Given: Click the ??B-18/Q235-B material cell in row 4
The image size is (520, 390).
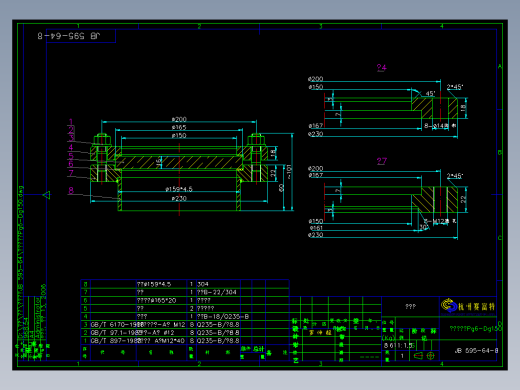Looking at the screenshot, I should [x=223, y=316].
